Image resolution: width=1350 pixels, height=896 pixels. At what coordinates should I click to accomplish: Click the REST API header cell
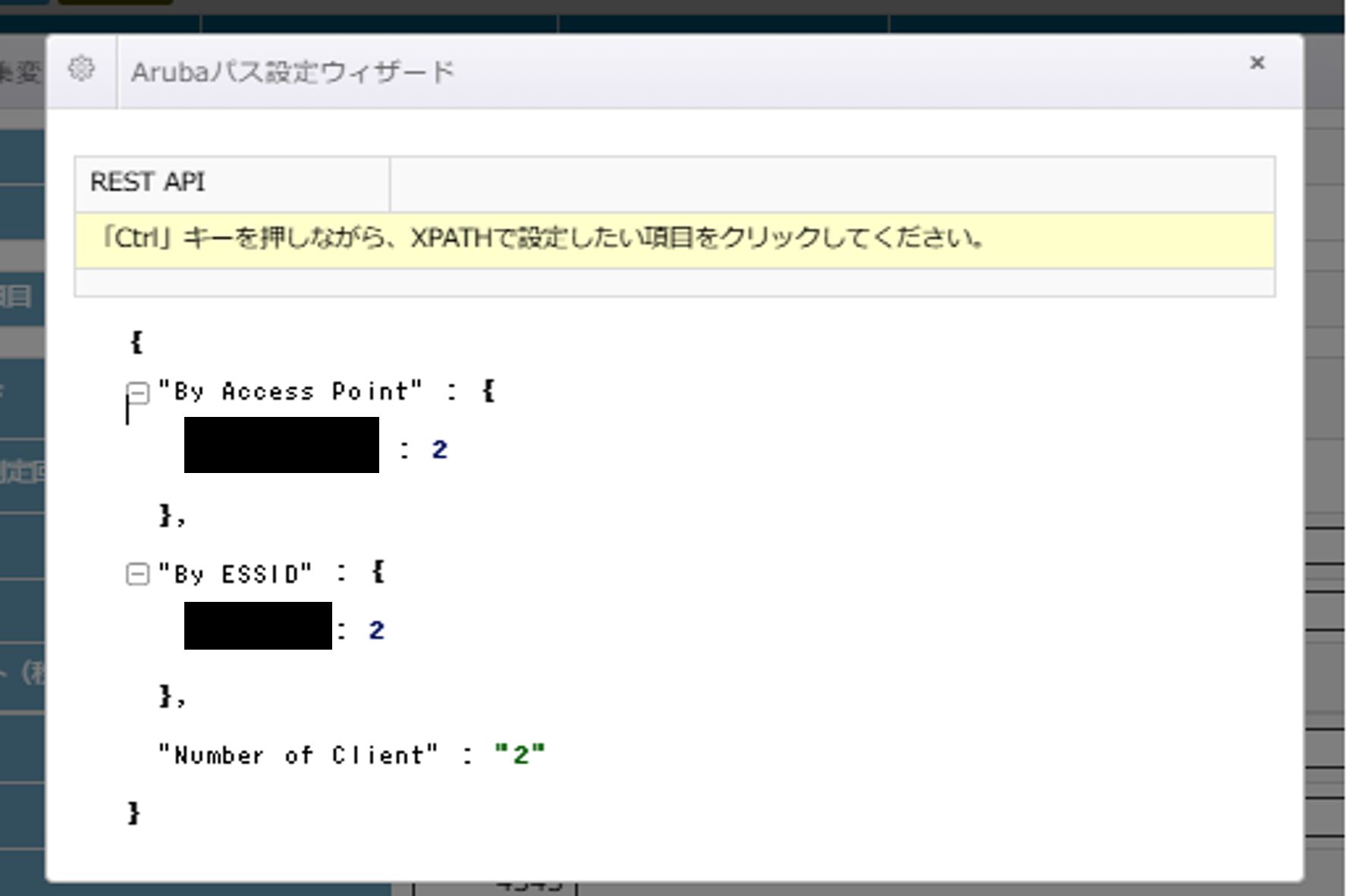[x=232, y=183]
